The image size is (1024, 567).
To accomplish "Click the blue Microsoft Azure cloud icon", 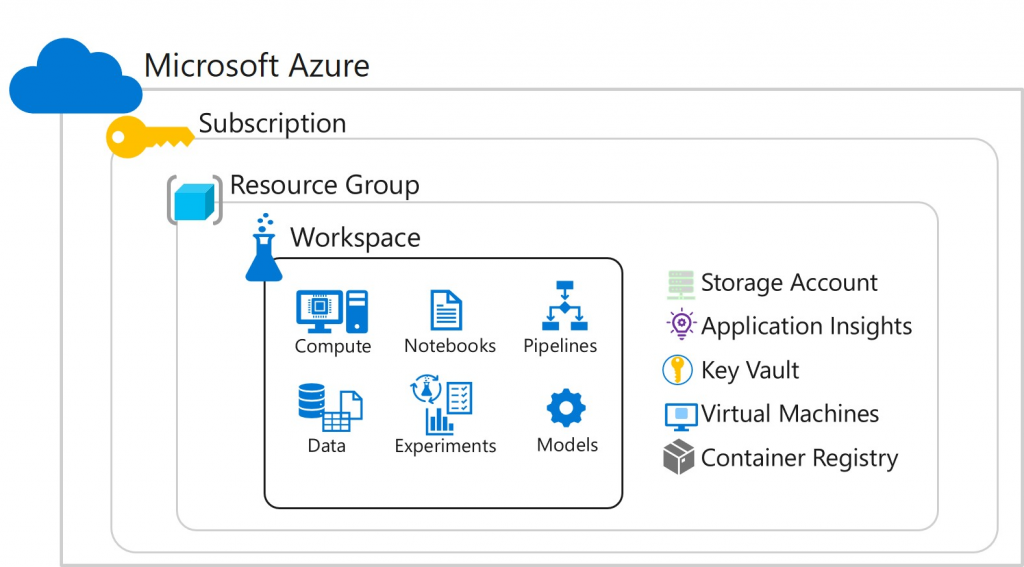I will pyautogui.click(x=75, y=77).
